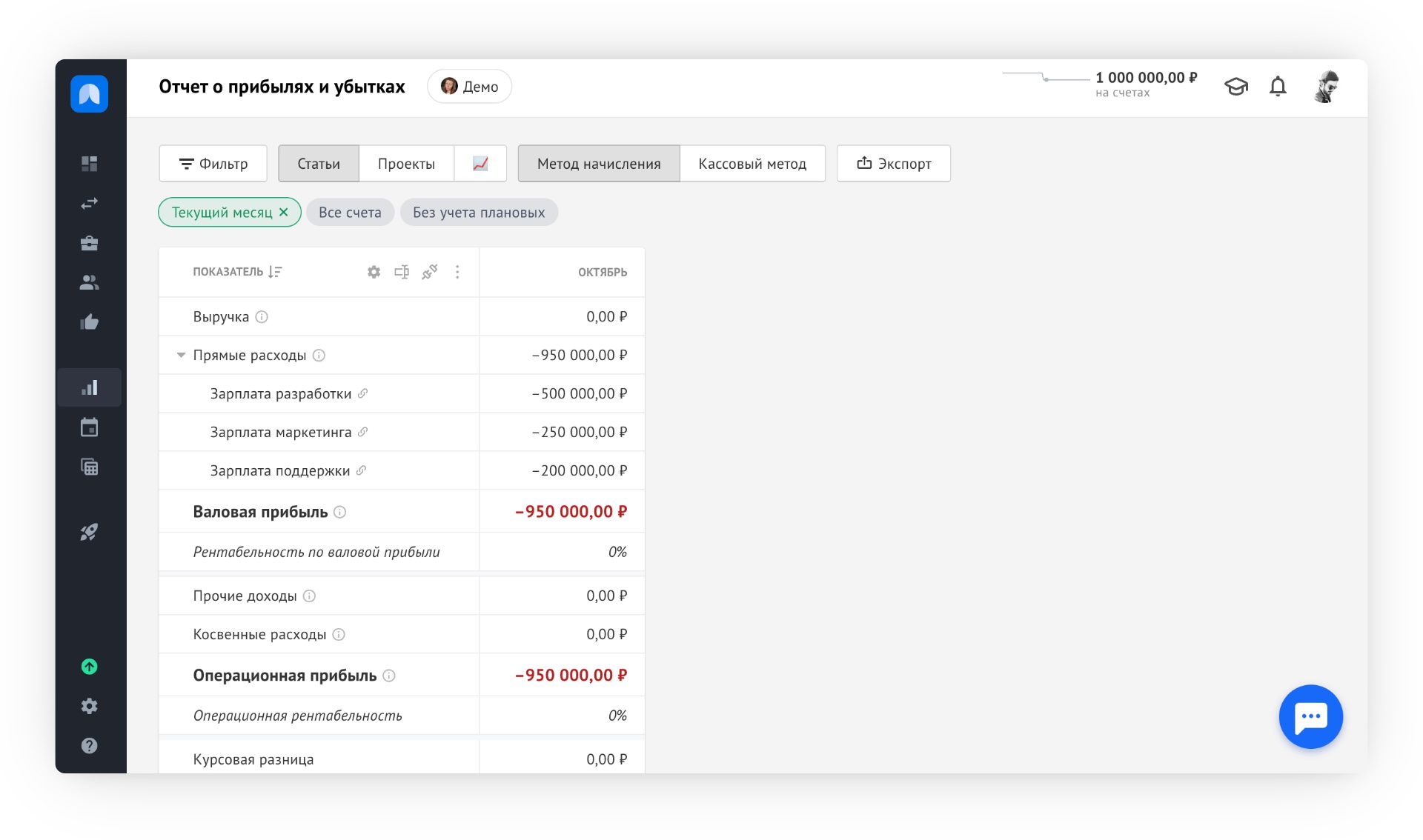
Task: Remove the Текущий месяц filter chip
Action: pos(284,213)
